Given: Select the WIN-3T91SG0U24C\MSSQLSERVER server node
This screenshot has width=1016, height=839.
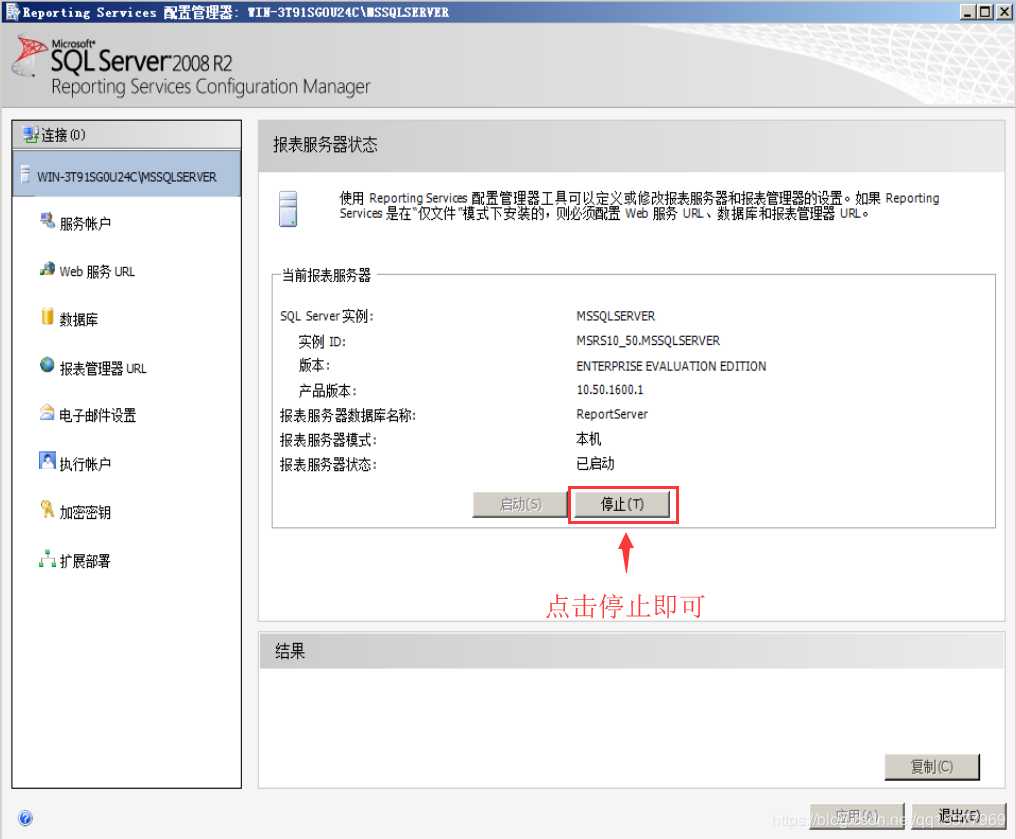Looking at the screenshot, I should click(x=126, y=174).
